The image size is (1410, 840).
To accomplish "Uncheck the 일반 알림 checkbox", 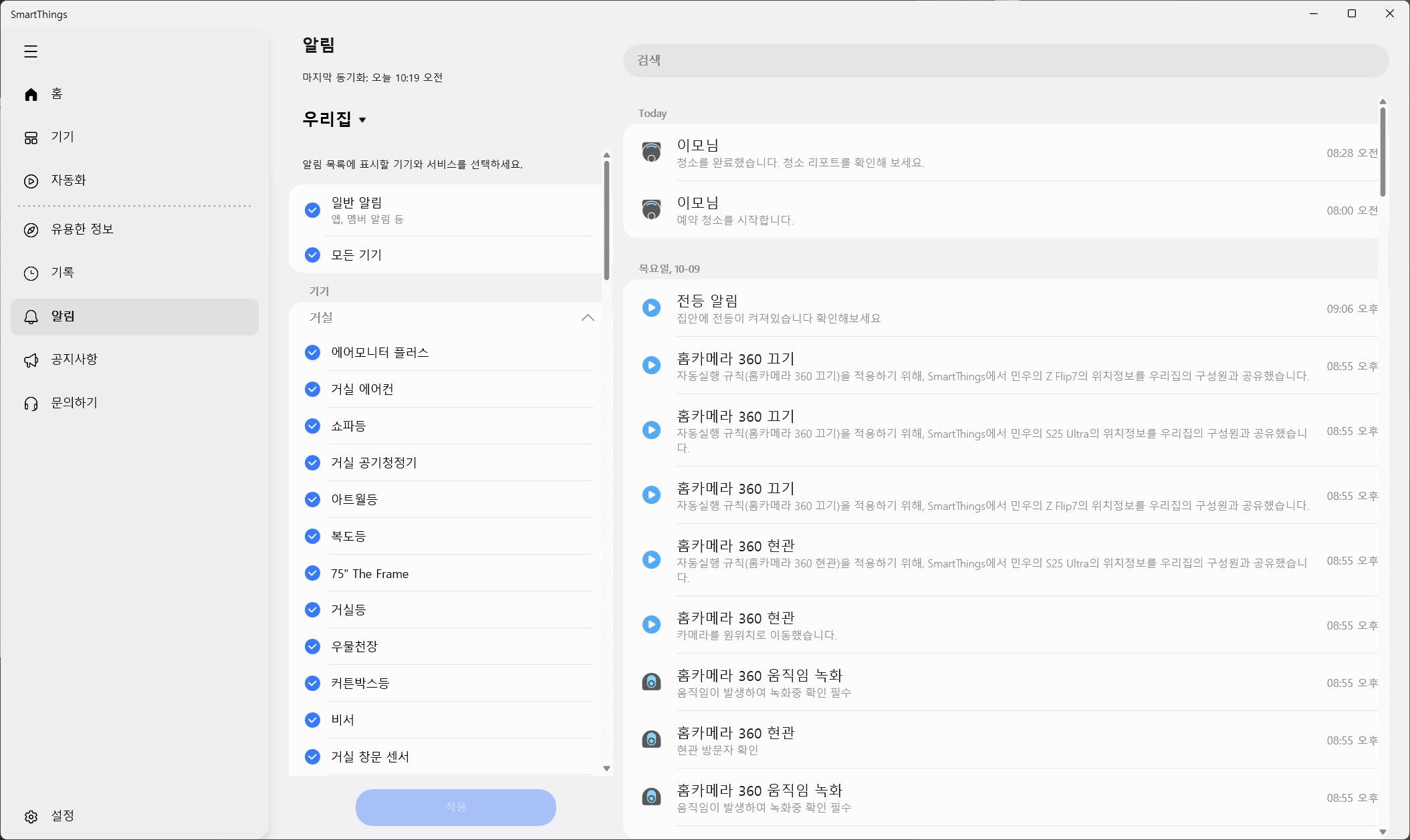I will click(x=312, y=210).
